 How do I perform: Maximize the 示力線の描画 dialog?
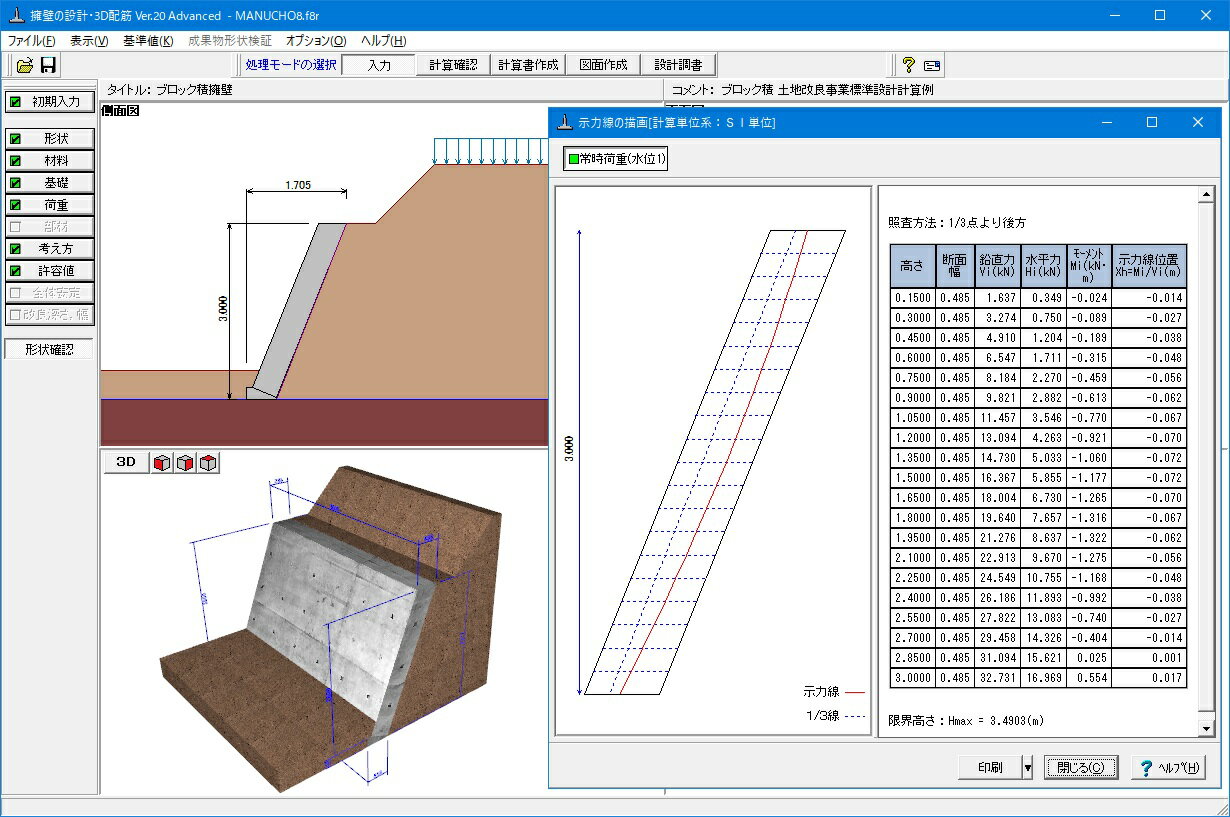[x=1152, y=122]
